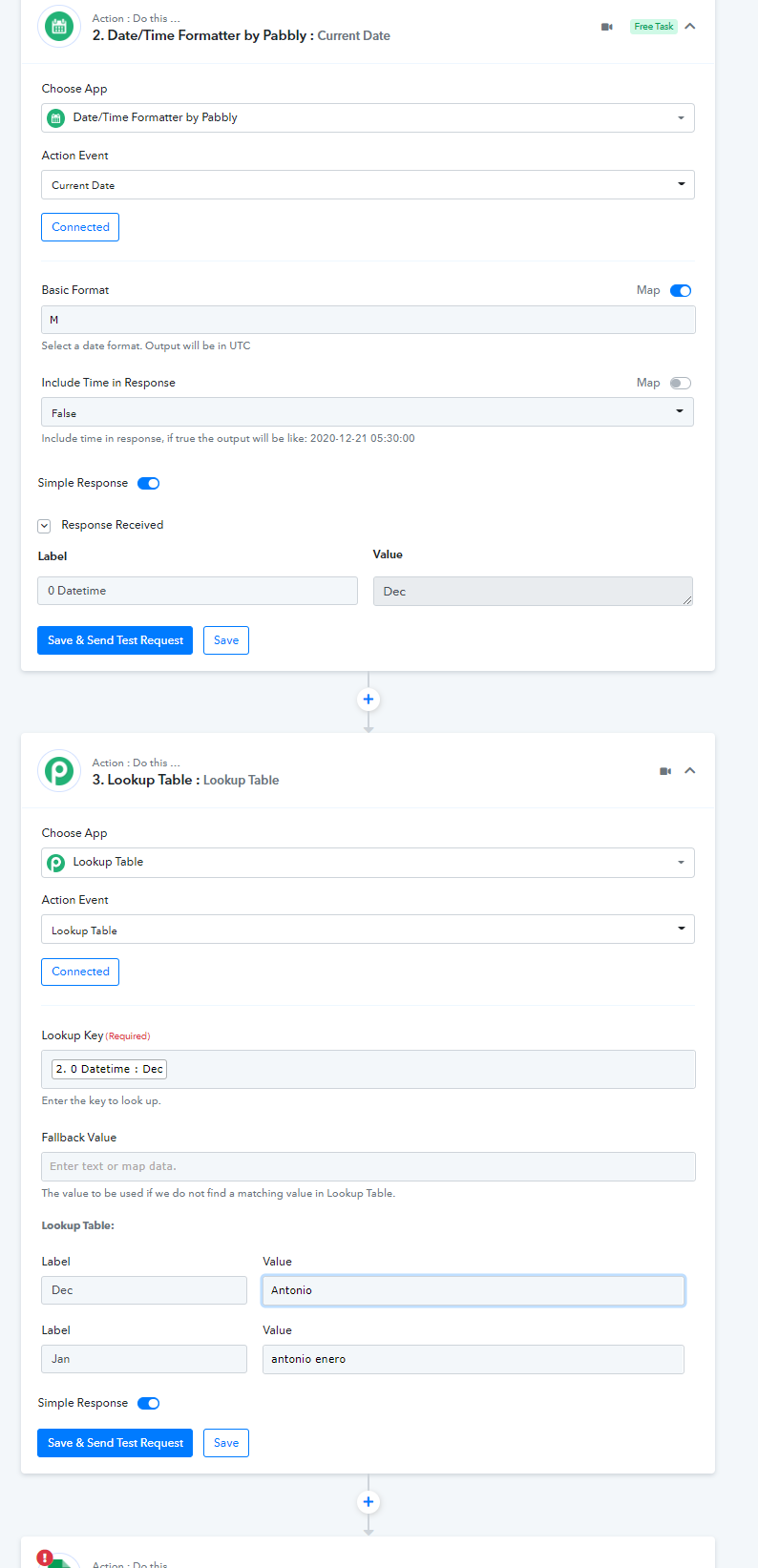The image size is (758, 1568).
Task: Click the 0 Datetime label field
Action: [198, 591]
